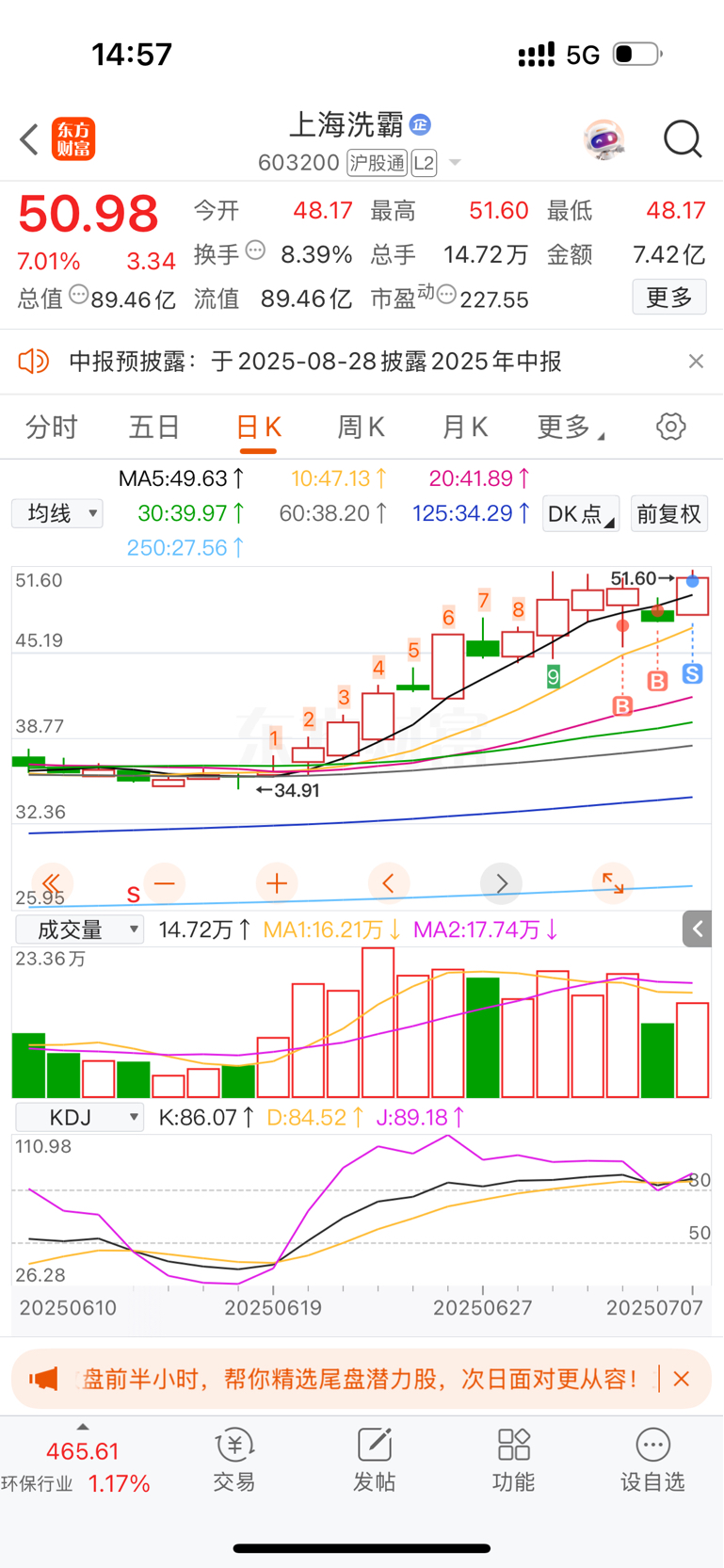724x1568 pixels.
Task: Tap the current price 50.98
Action: [88, 214]
